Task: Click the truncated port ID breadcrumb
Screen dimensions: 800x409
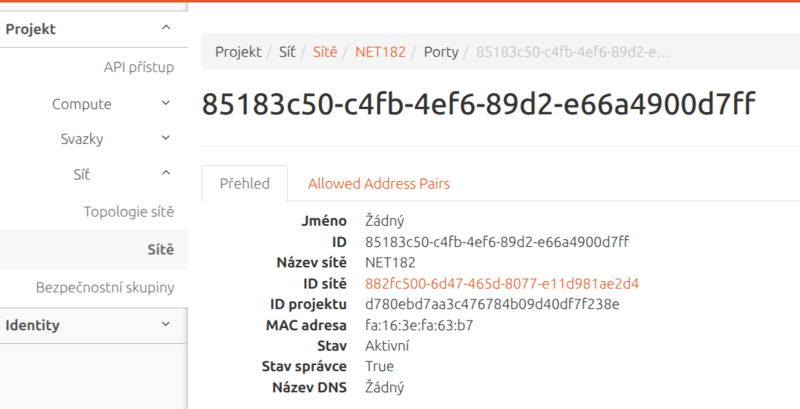Action: point(572,51)
